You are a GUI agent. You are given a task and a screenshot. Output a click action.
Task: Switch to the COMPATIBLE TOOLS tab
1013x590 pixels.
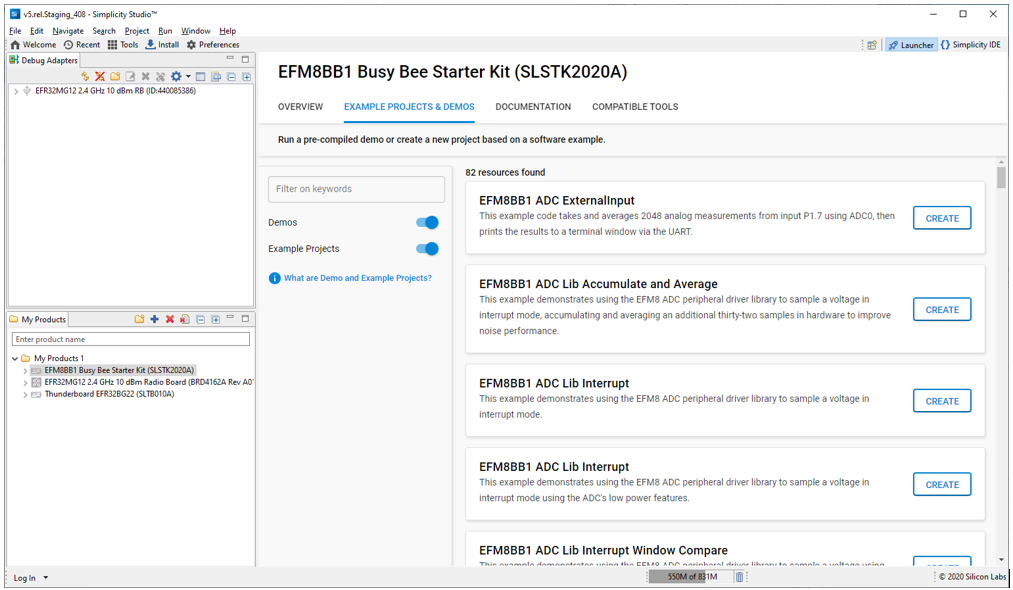635,107
